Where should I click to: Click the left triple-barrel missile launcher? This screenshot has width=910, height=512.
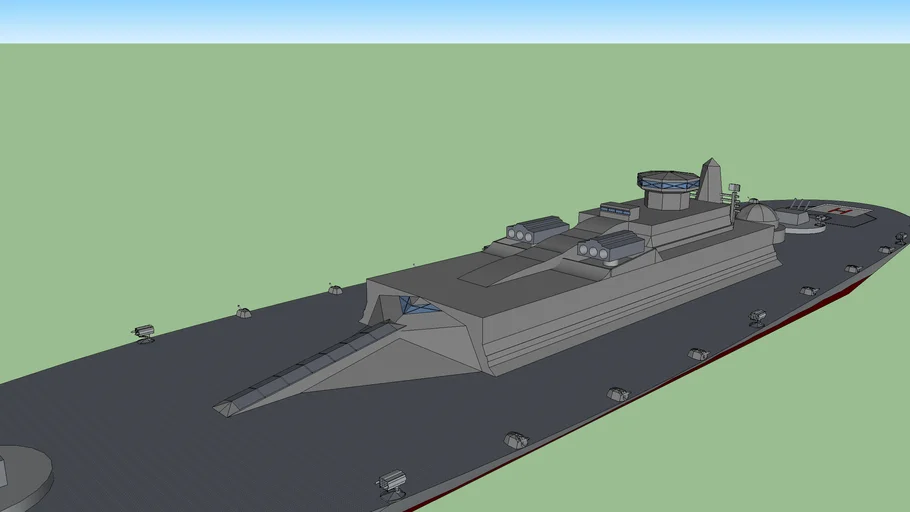coord(536,230)
